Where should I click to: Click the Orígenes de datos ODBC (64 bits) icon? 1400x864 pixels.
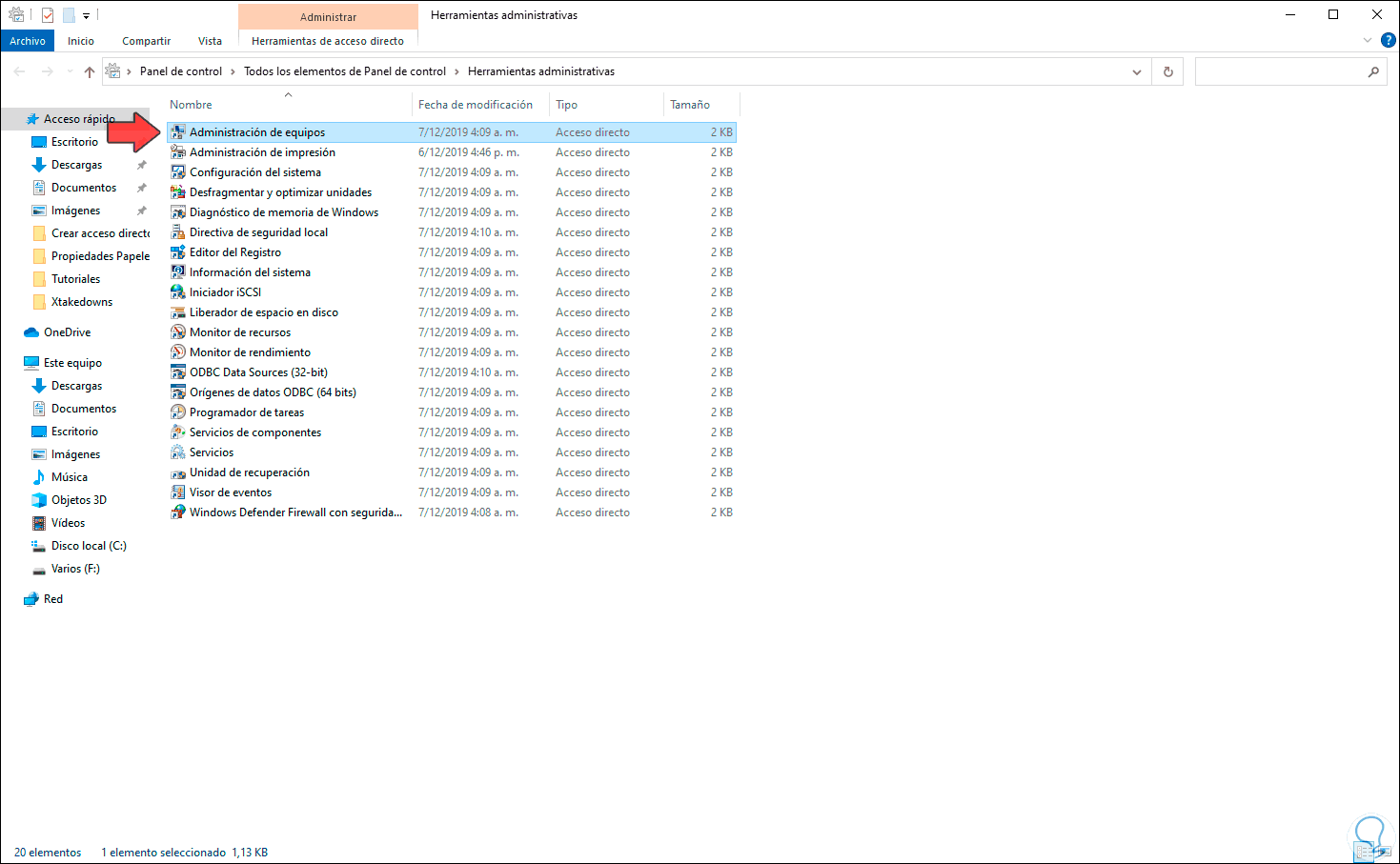[178, 392]
